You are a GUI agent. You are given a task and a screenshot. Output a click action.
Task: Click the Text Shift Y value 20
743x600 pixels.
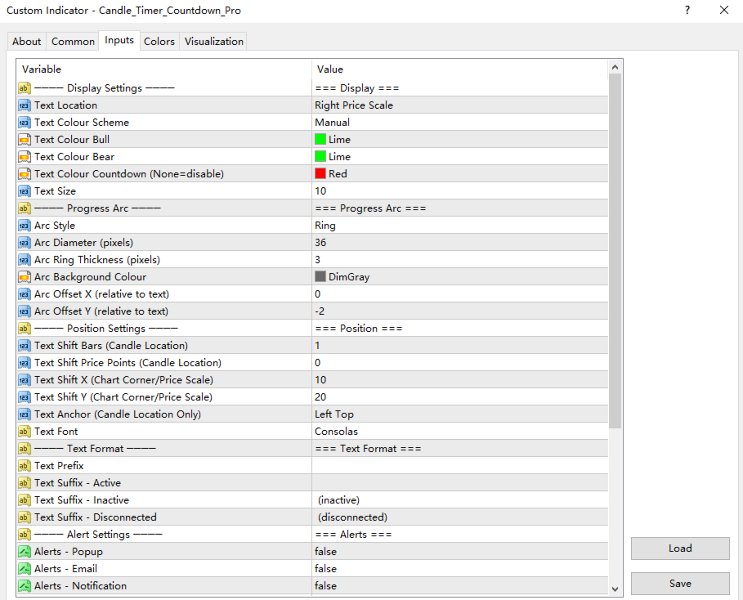[x=460, y=397]
